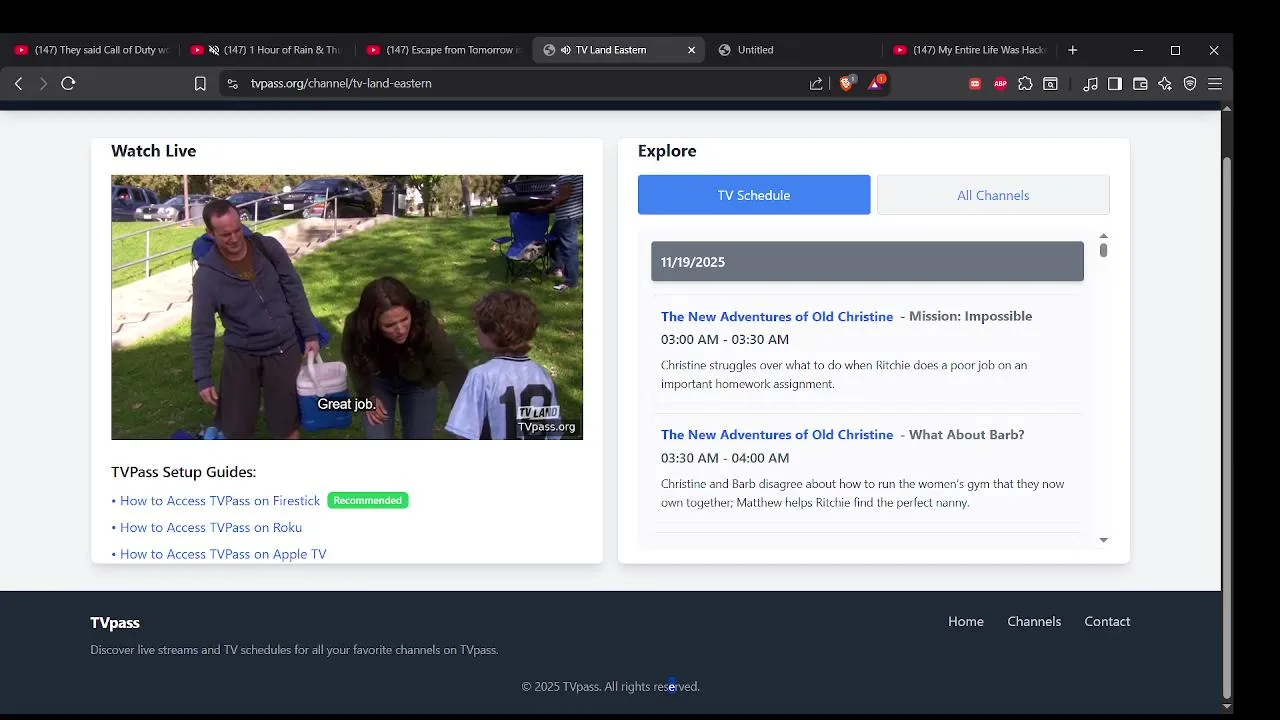Open the Extensions puzzle-piece menu
Image resolution: width=1280 pixels, height=720 pixels.
click(1025, 84)
